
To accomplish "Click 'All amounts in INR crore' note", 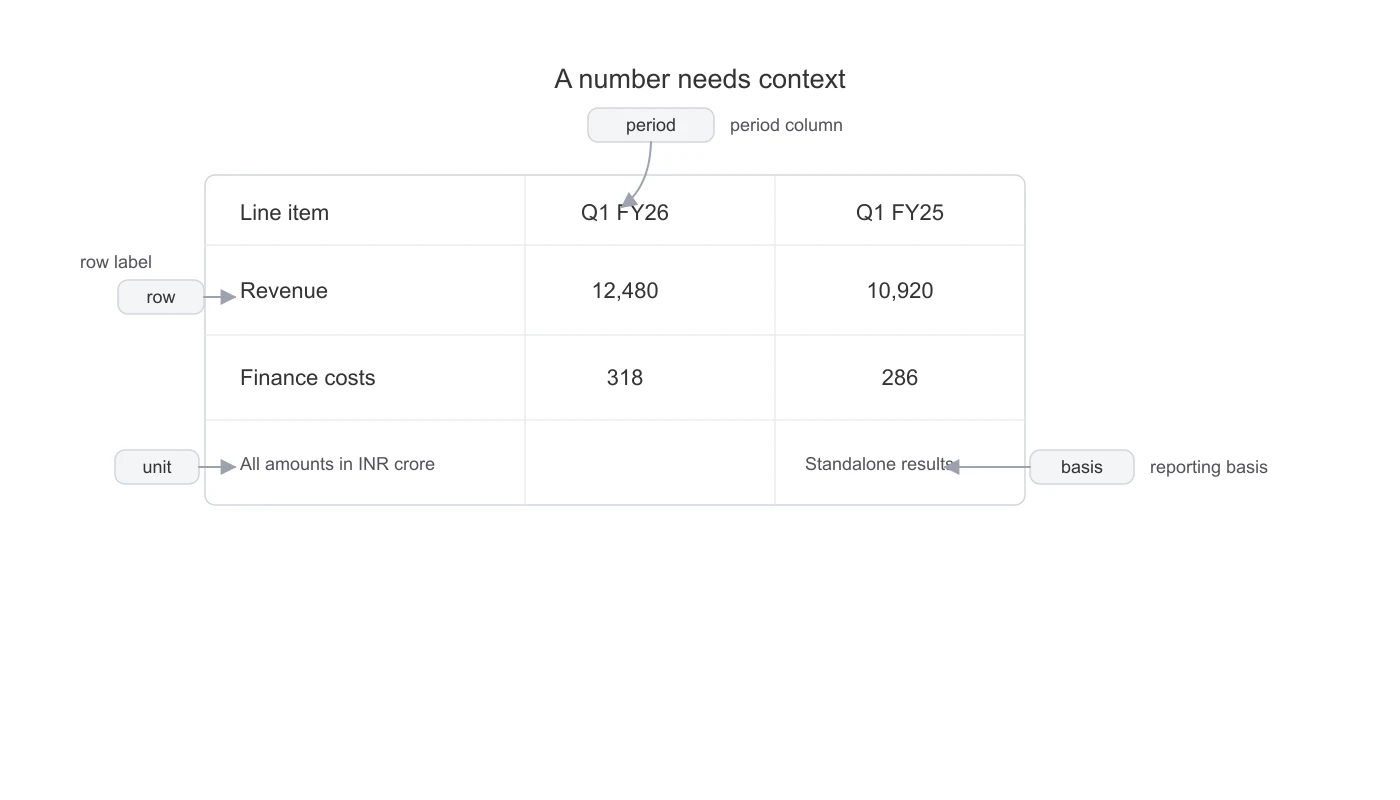I will (337, 464).
